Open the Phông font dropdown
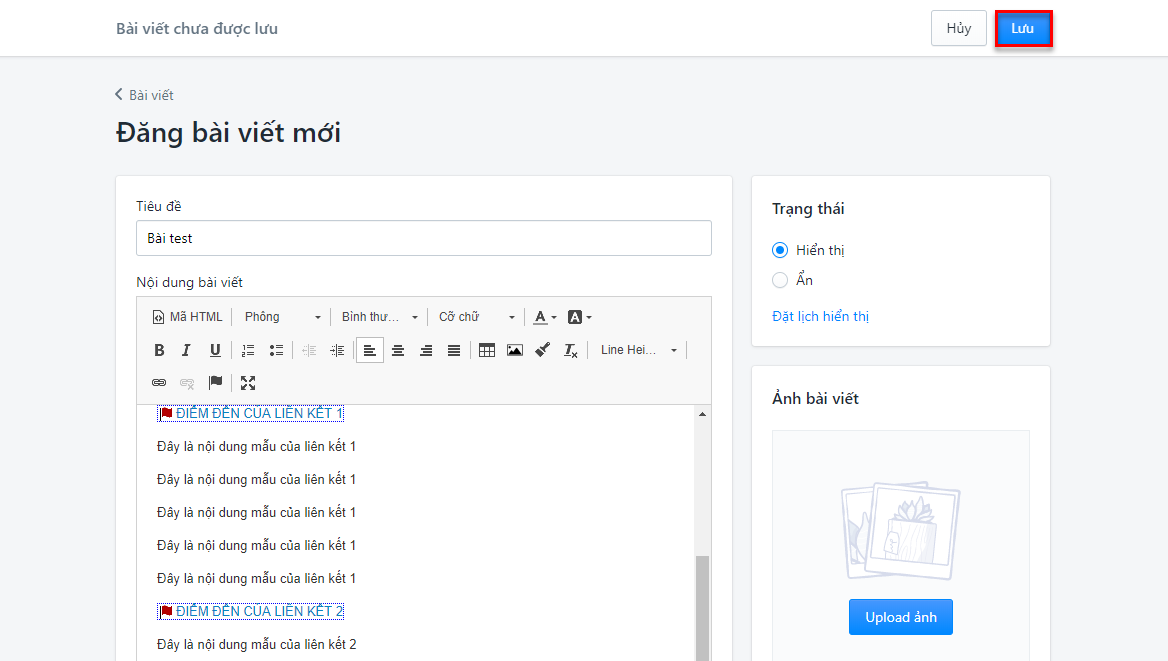This screenshot has width=1168, height=661. tap(282, 317)
